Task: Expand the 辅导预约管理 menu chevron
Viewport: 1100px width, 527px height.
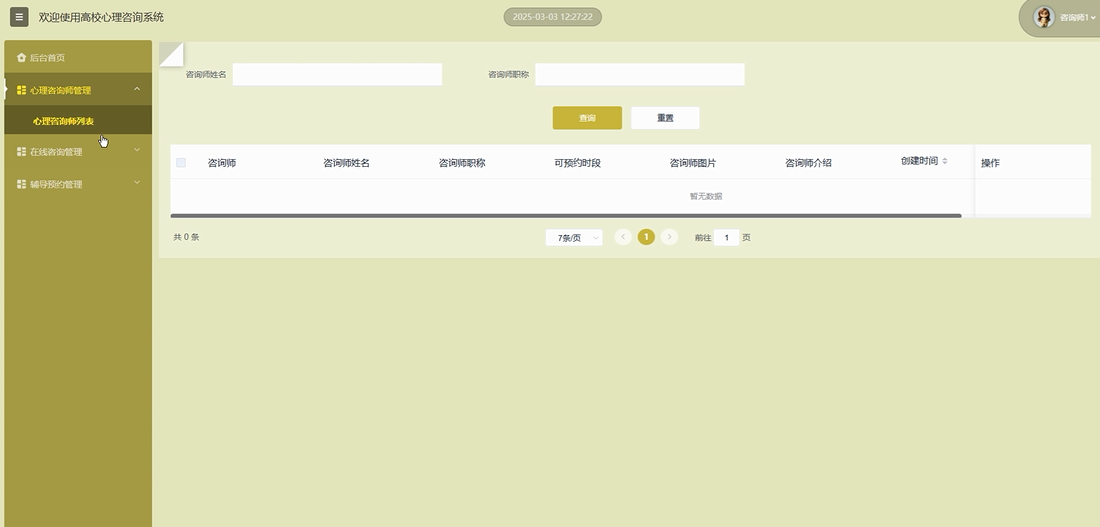Action: coord(137,183)
